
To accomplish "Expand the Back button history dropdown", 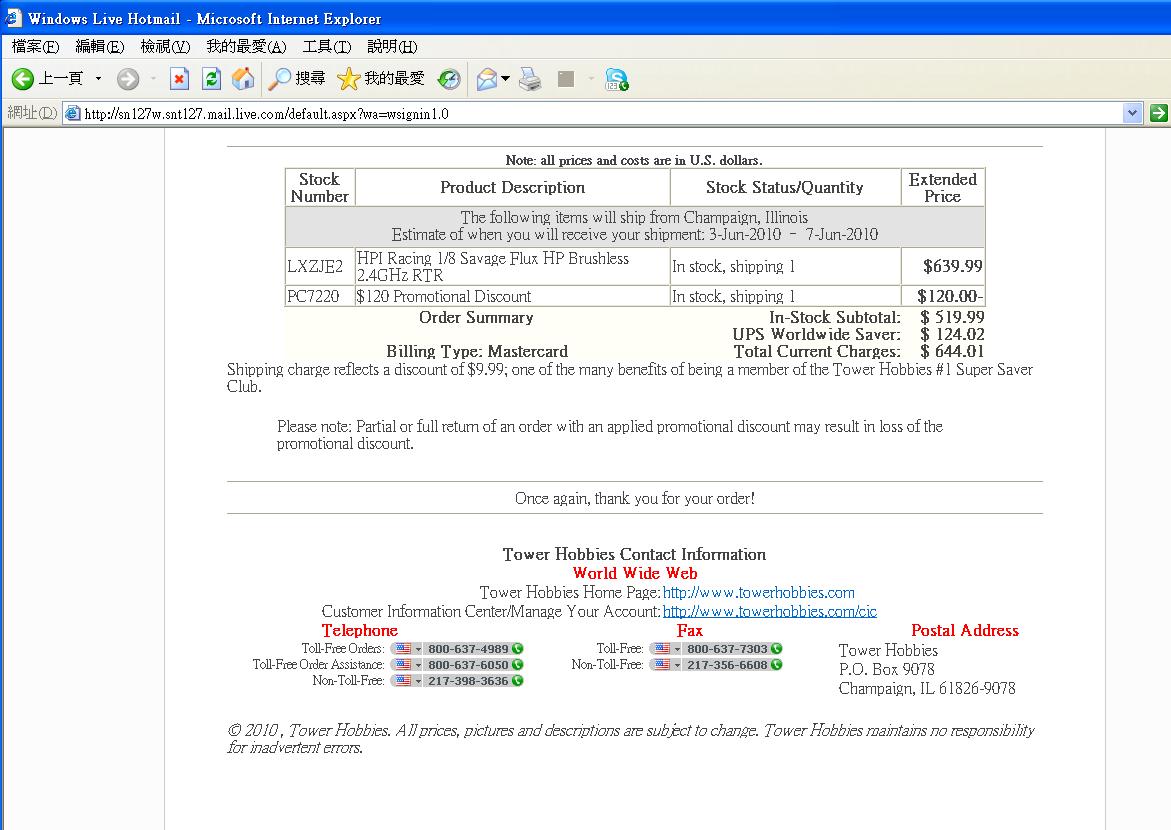I will click(98, 79).
